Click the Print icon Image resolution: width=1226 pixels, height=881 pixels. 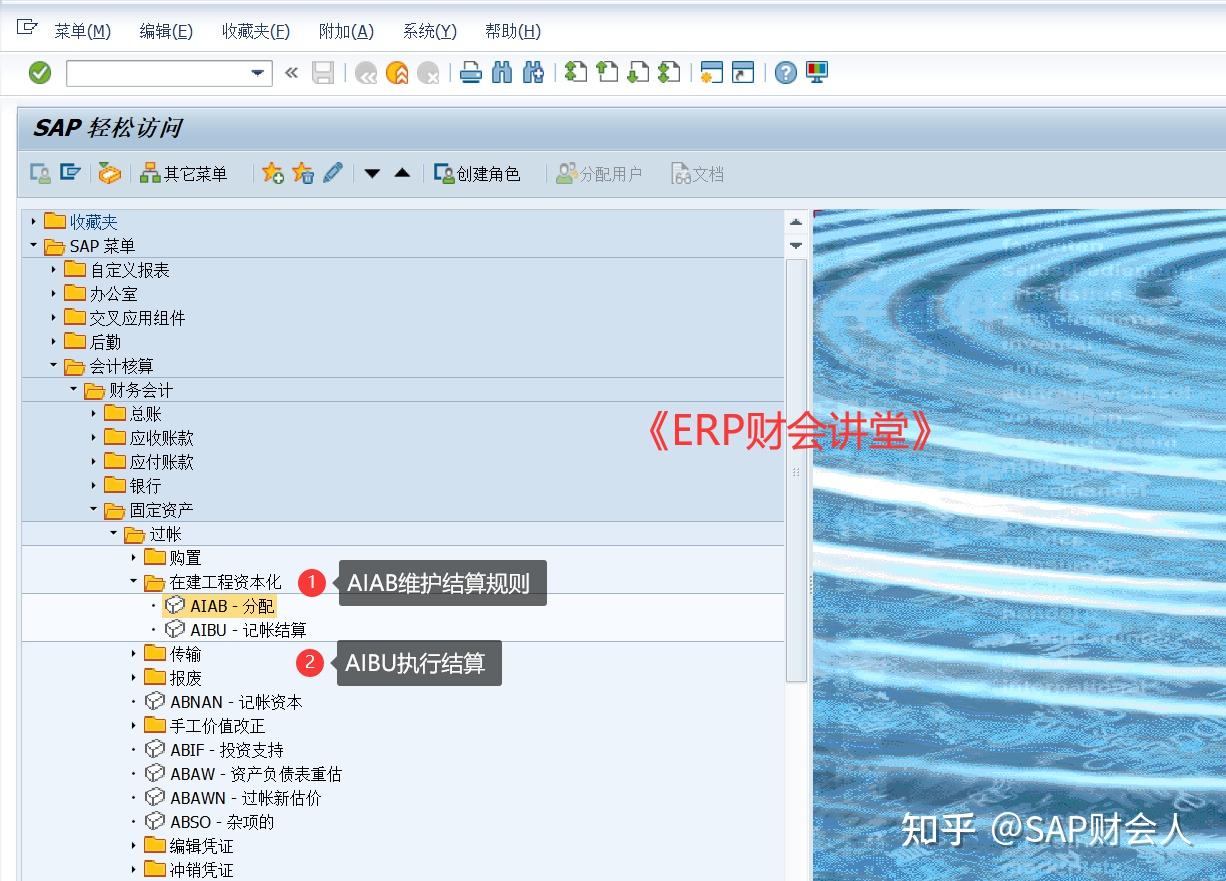click(470, 72)
